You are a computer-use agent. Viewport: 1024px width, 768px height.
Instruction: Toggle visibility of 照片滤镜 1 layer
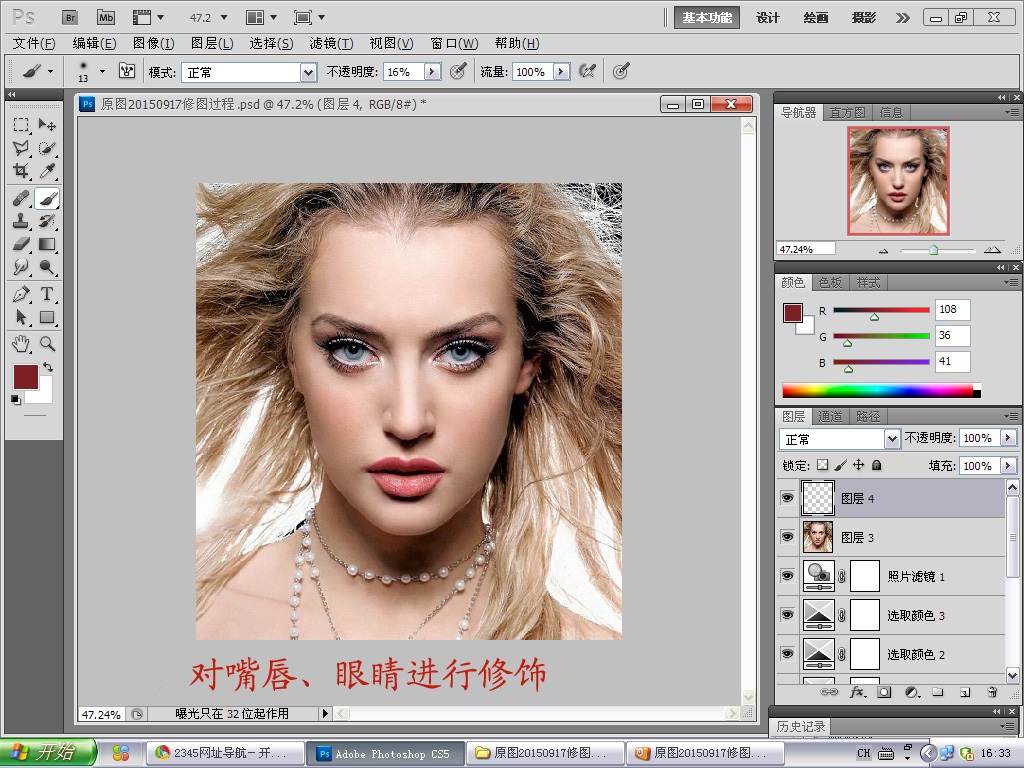click(787, 576)
